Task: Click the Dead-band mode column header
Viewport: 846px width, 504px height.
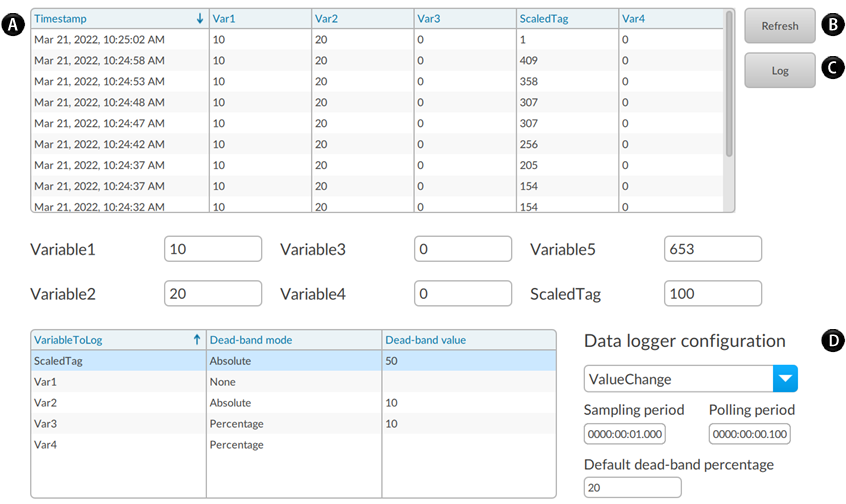Action: (292, 339)
